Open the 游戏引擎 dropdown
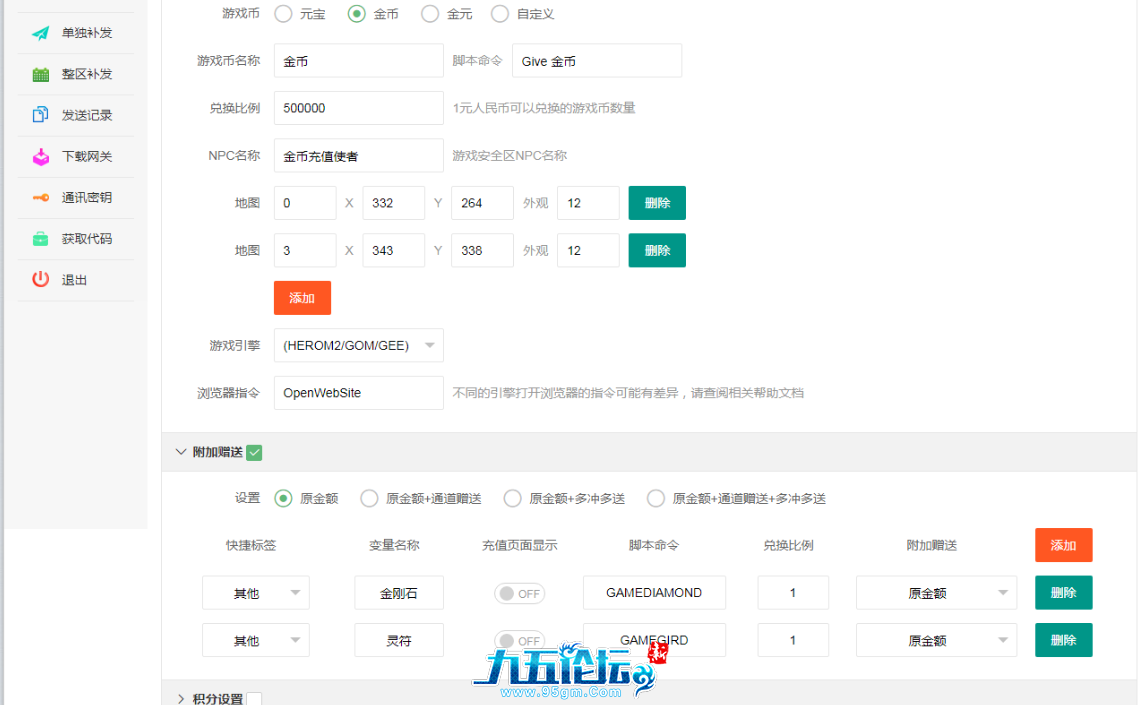 pos(358,346)
